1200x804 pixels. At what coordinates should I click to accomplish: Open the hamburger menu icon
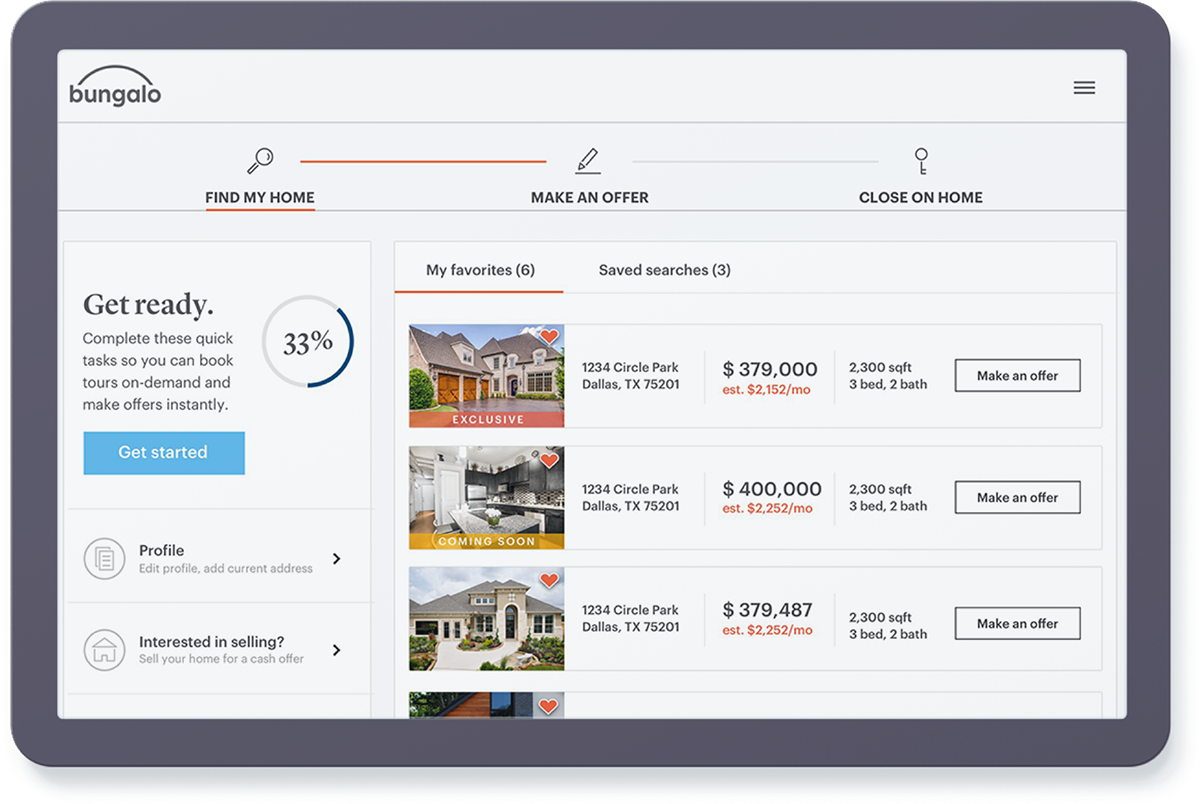[x=1084, y=88]
